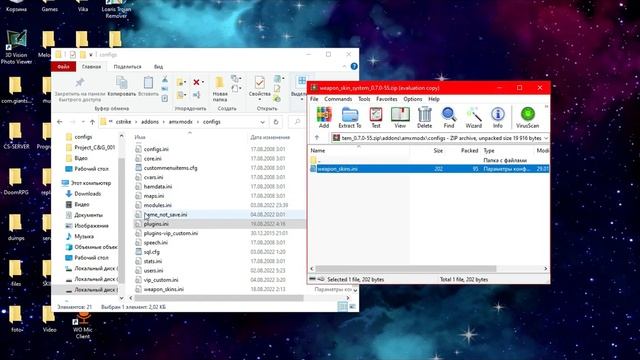Image resolution: width=640 pixels, height=360 pixels.
Task: Select the dumps desktop folder
Action: (x=16, y=227)
